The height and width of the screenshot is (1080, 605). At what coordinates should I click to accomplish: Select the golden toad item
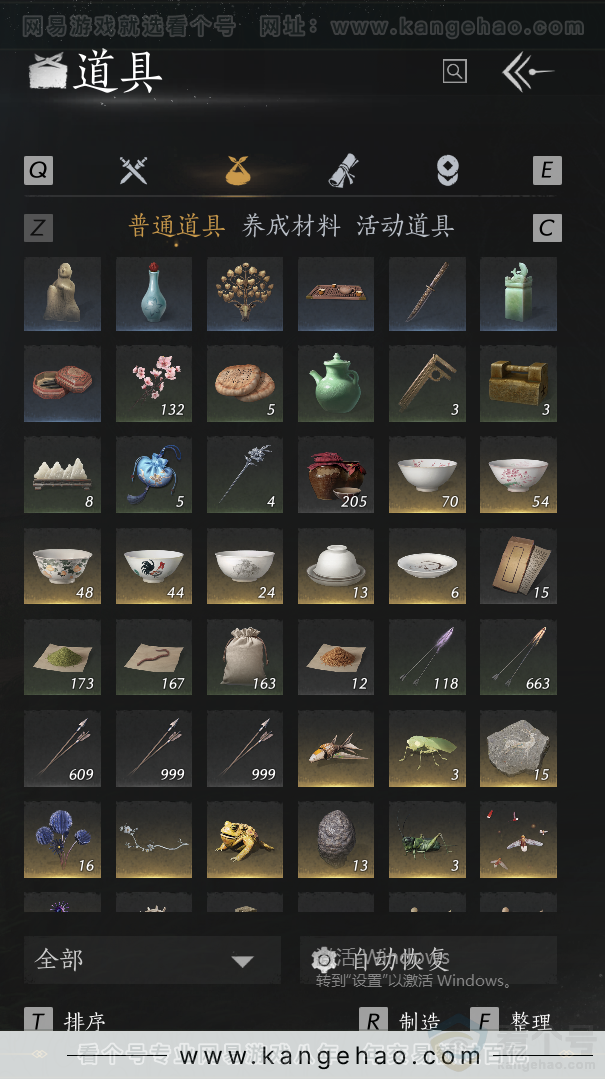tap(245, 840)
